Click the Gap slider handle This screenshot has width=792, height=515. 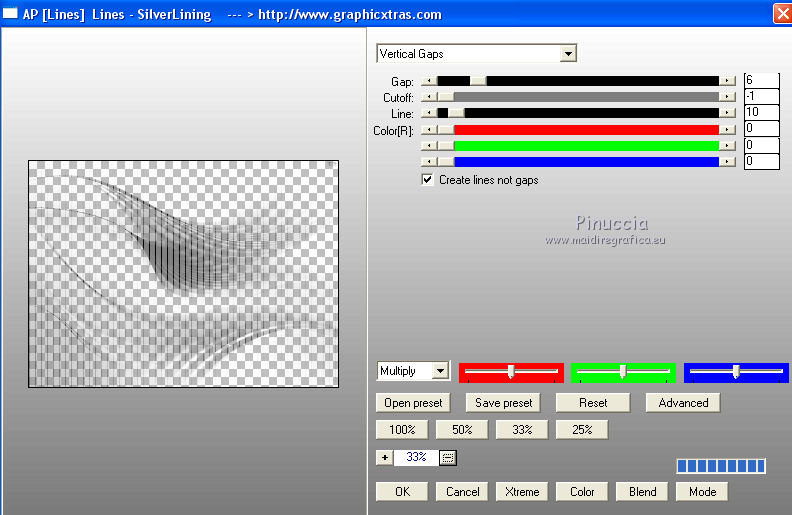pyautogui.click(x=478, y=81)
